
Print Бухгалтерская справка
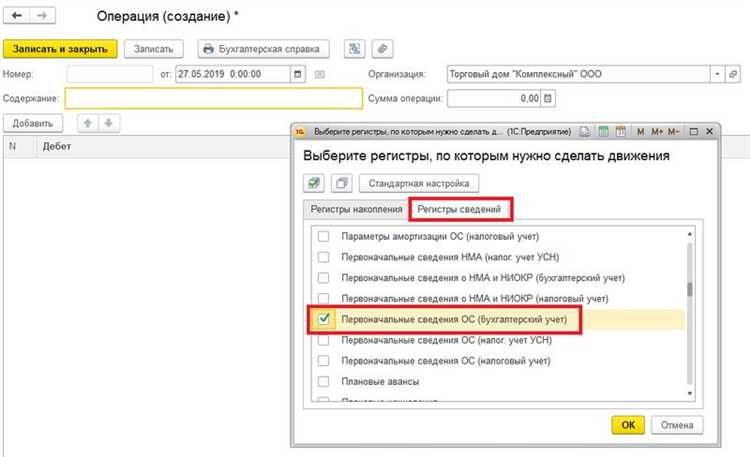(264, 49)
